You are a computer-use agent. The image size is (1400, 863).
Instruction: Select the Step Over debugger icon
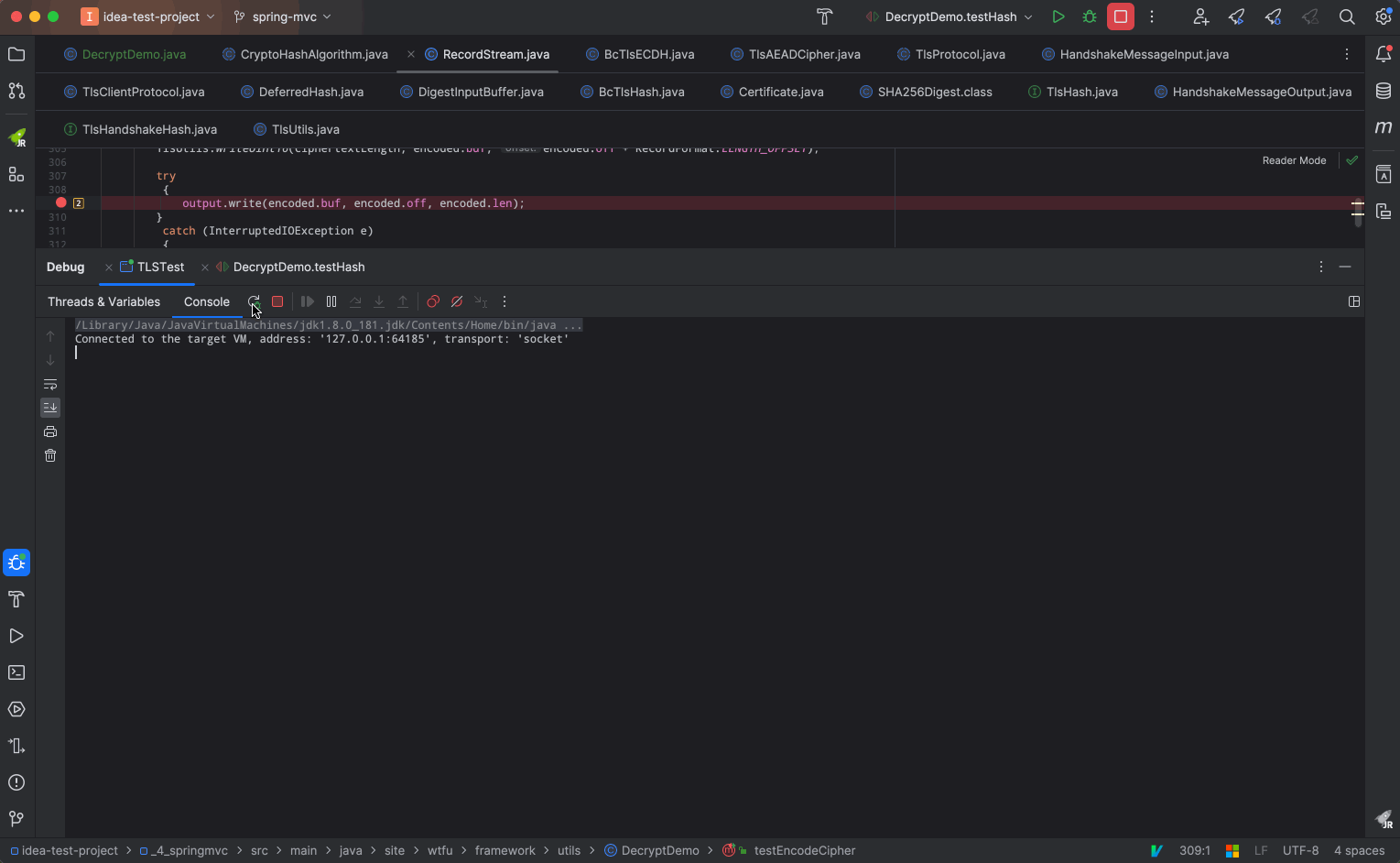tap(355, 301)
